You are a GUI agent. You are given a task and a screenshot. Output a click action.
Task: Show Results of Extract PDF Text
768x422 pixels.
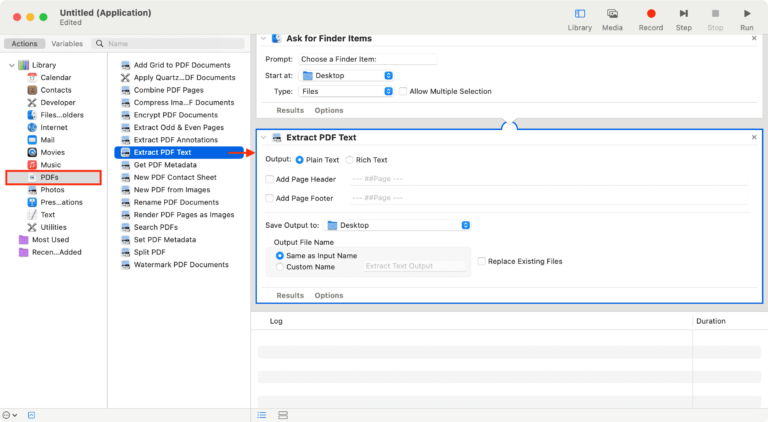pyautogui.click(x=290, y=295)
